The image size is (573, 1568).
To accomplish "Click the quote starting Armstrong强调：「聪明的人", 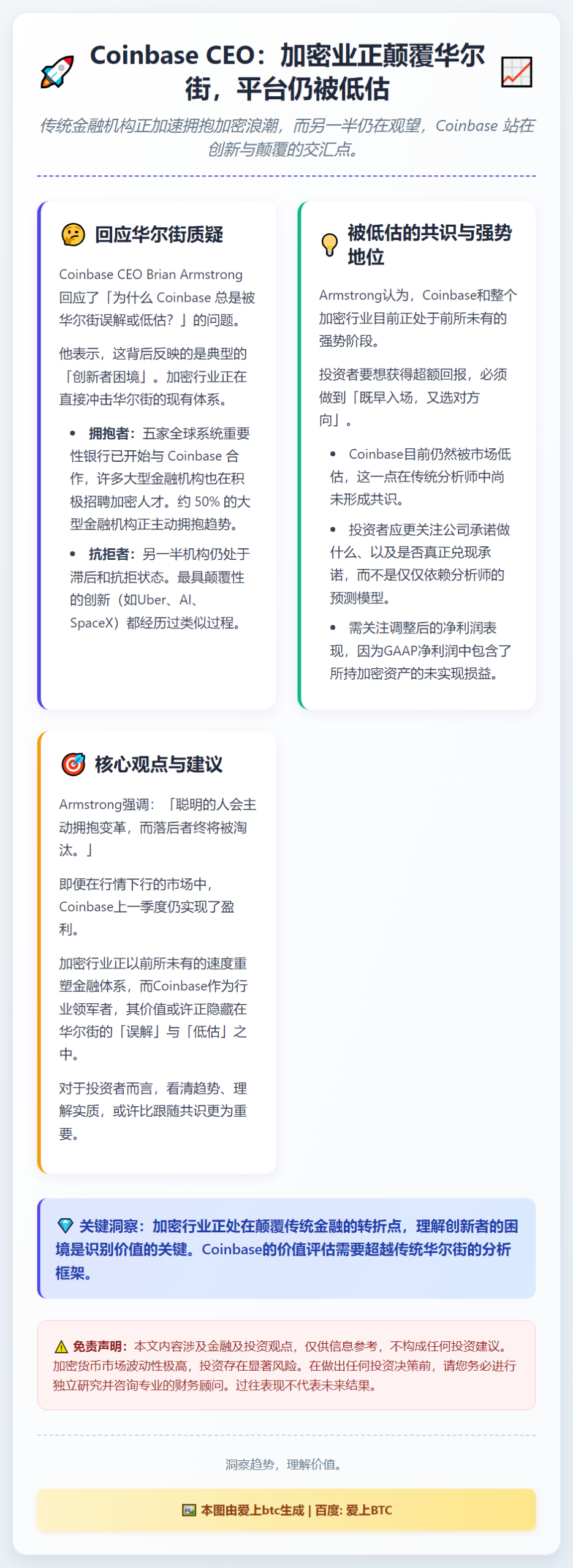I will (157, 827).
